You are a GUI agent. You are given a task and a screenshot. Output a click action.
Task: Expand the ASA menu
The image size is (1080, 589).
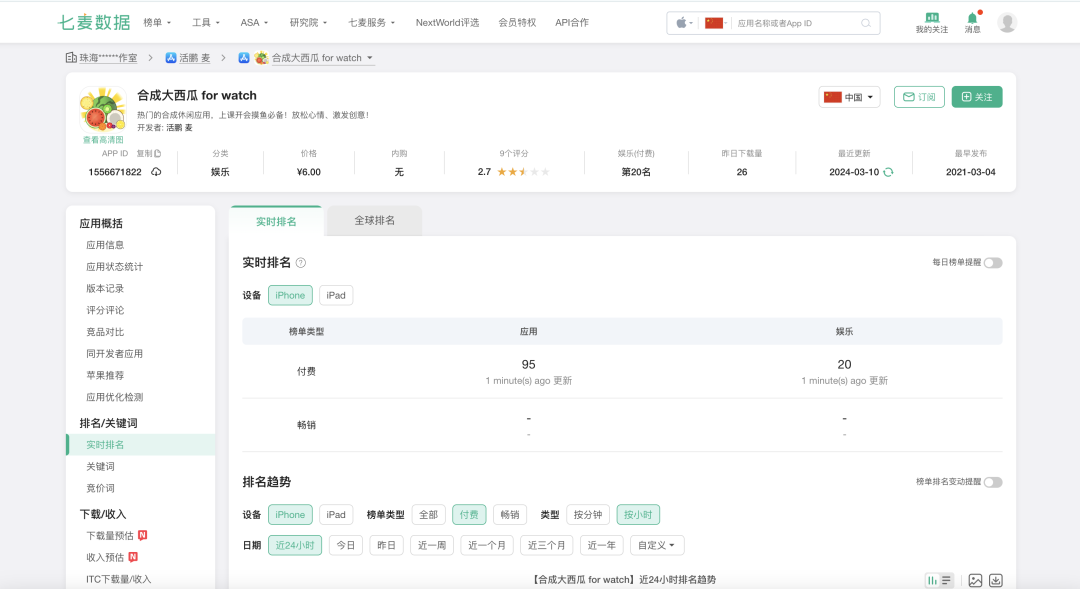(254, 23)
